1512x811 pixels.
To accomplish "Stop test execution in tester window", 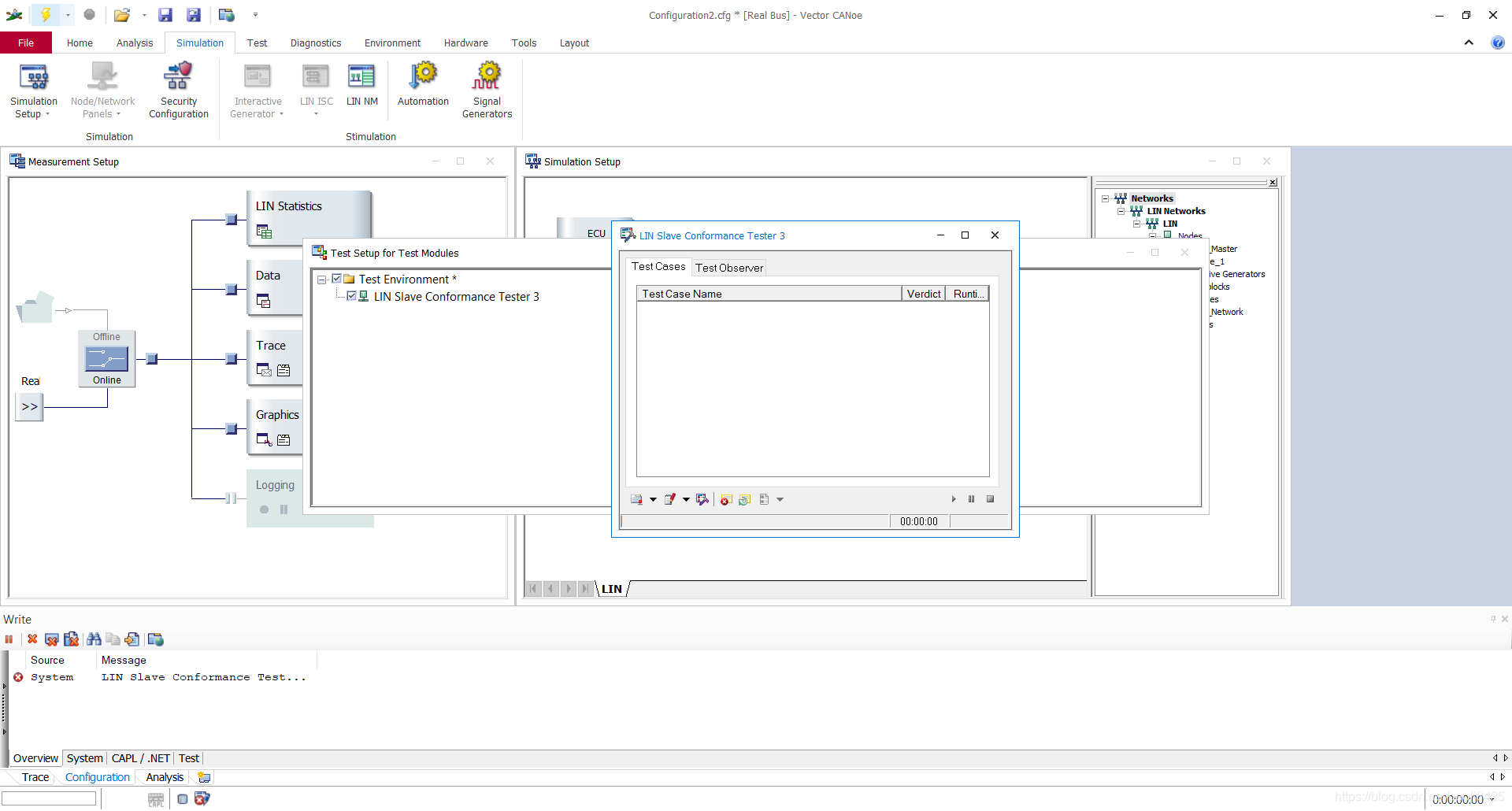I will [x=990, y=499].
